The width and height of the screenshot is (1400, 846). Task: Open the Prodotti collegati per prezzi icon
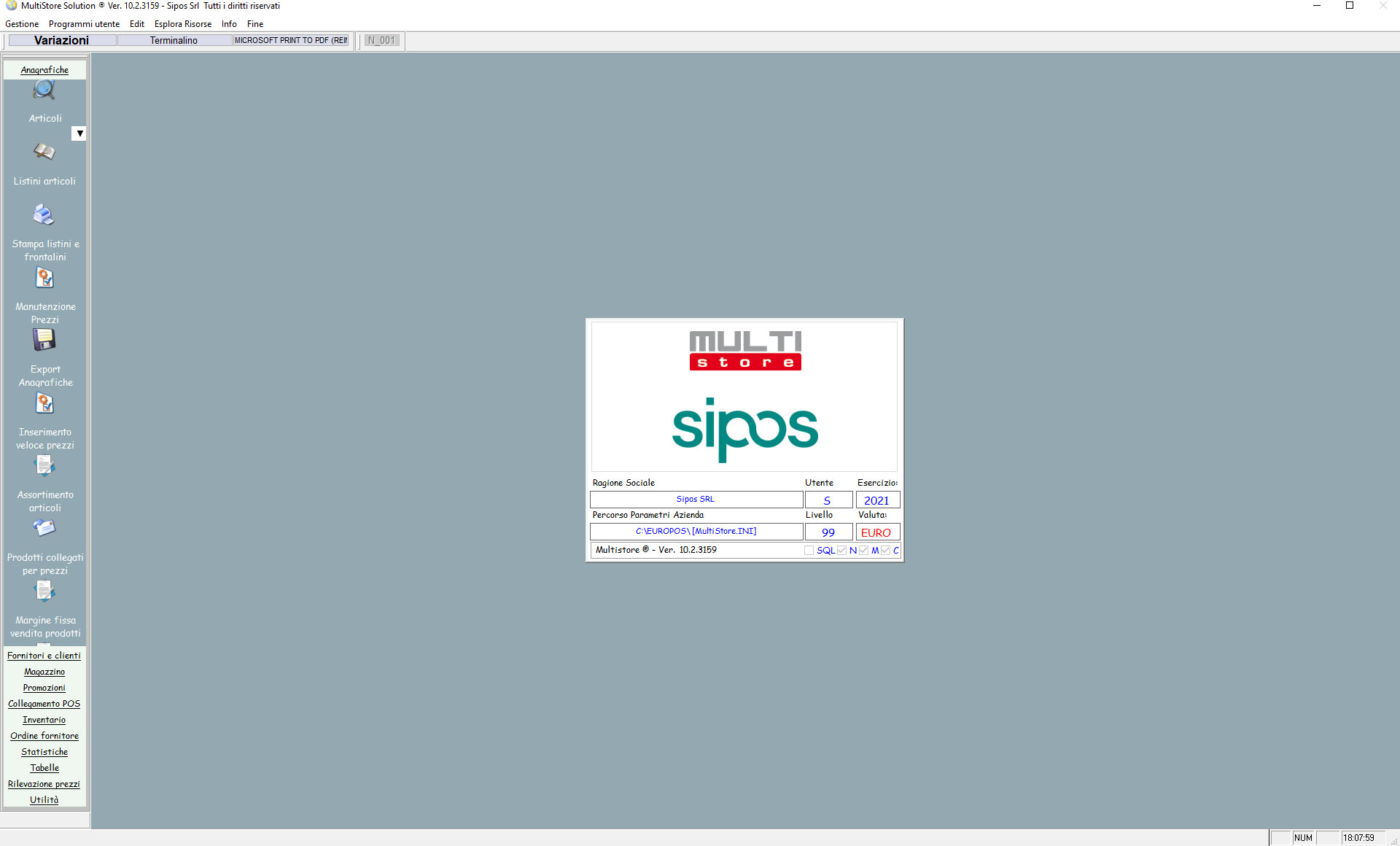pos(44,528)
